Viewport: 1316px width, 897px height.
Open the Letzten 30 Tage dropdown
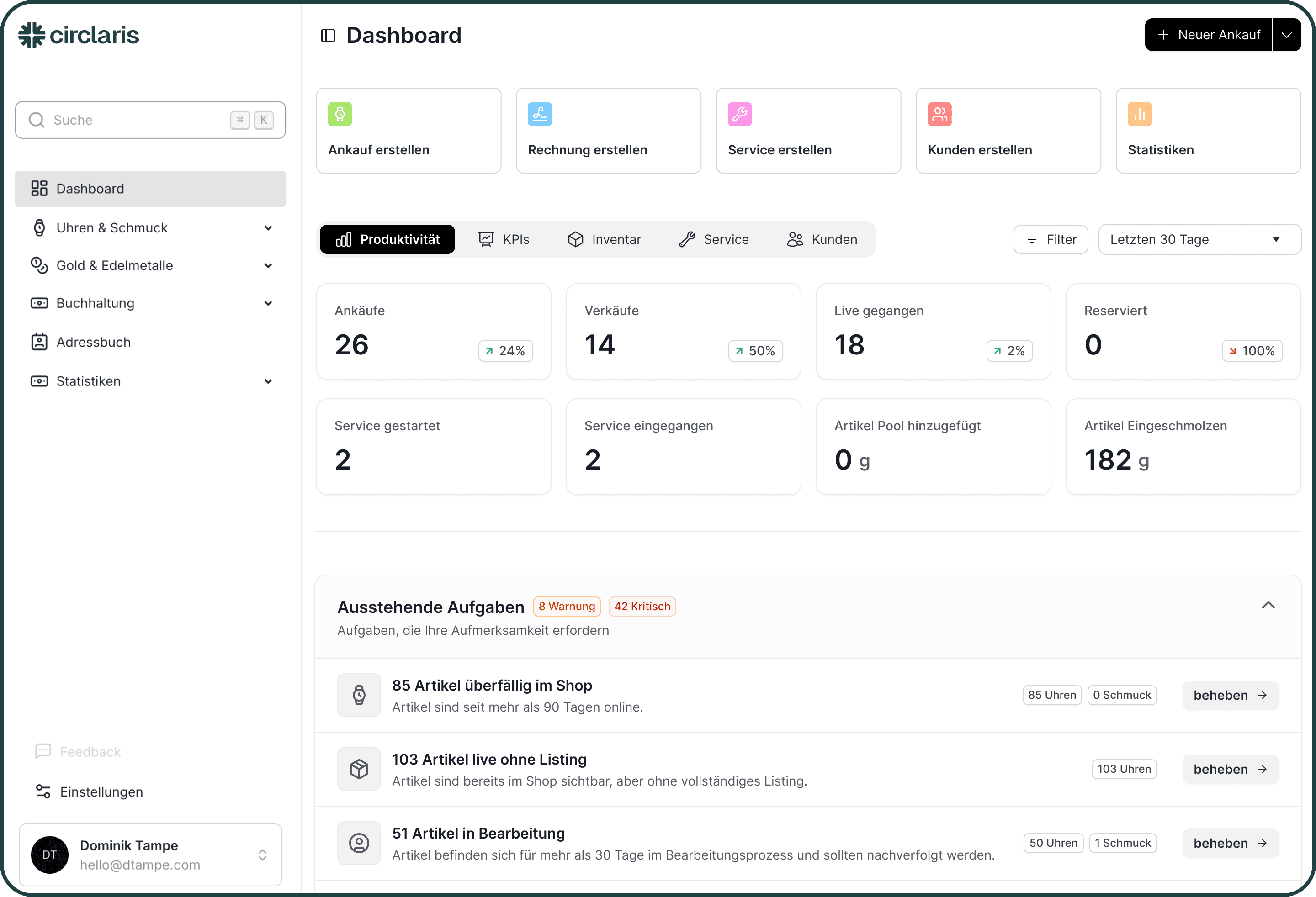pos(1199,239)
